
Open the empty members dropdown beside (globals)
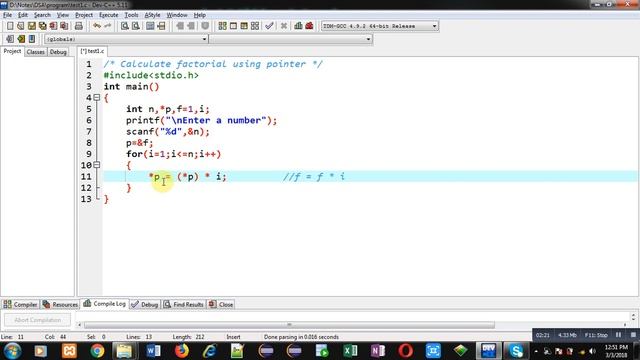[x=291, y=39]
